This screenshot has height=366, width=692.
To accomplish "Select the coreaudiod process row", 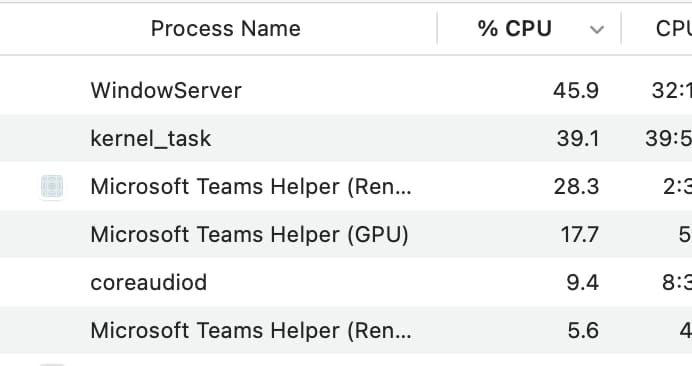I will [346, 283].
